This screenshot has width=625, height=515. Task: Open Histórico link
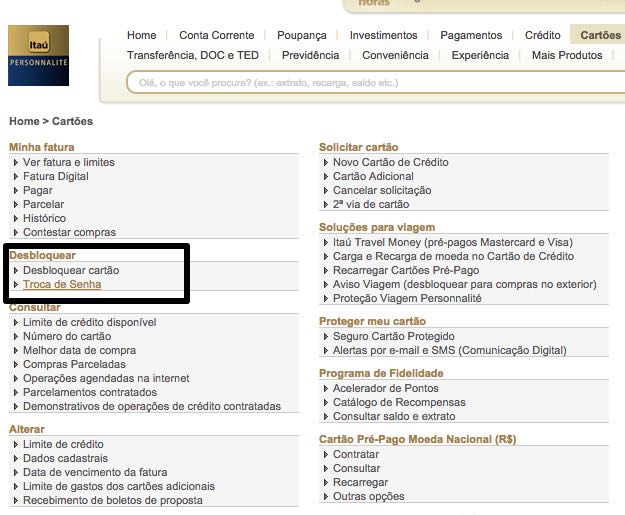[44, 218]
